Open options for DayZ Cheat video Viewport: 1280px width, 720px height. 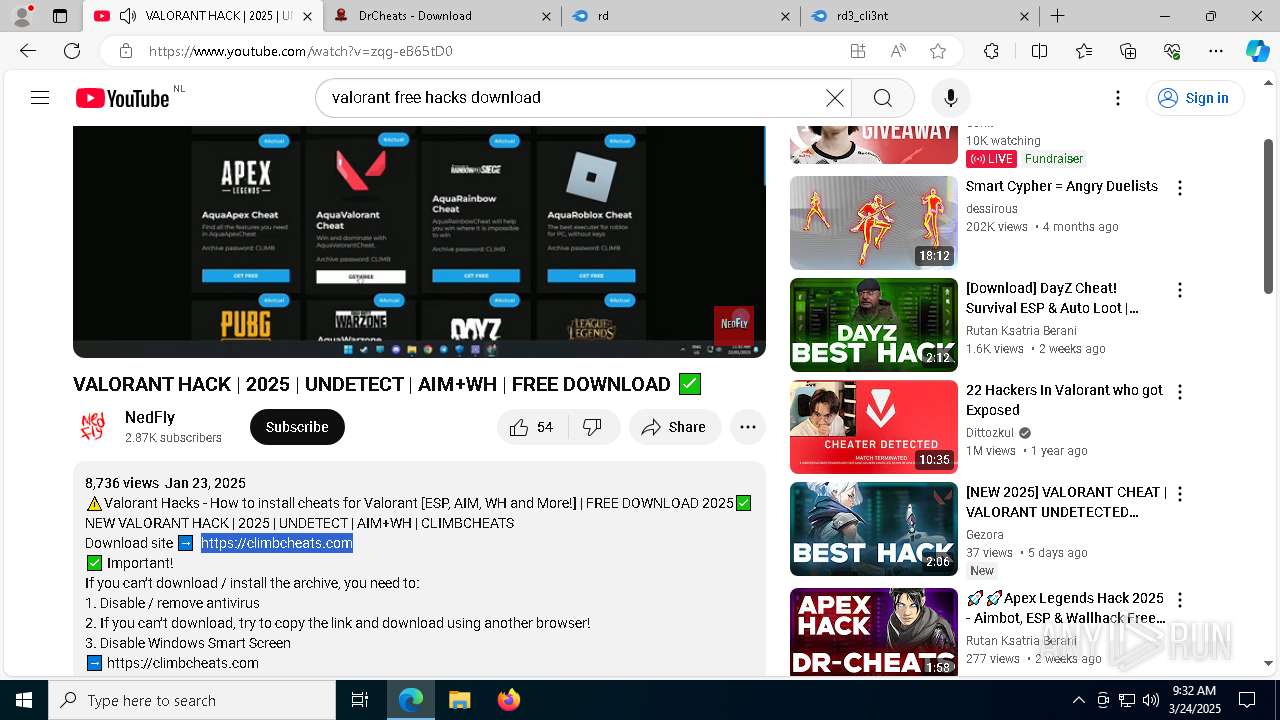pyautogui.click(x=1180, y=290)
